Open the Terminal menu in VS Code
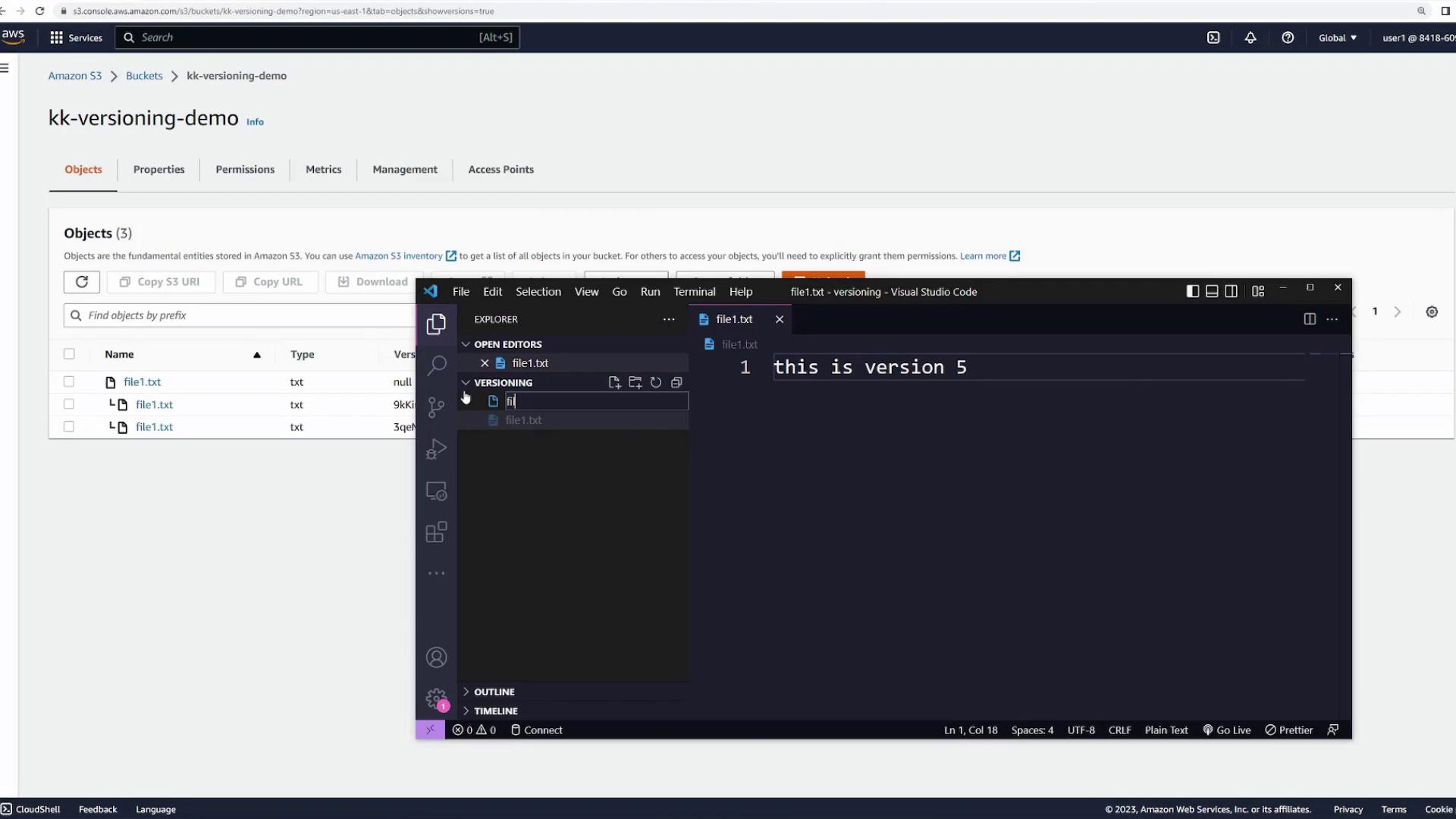Image resolution: width=1456 pixels, height=819 pixels. coord(694,291)
